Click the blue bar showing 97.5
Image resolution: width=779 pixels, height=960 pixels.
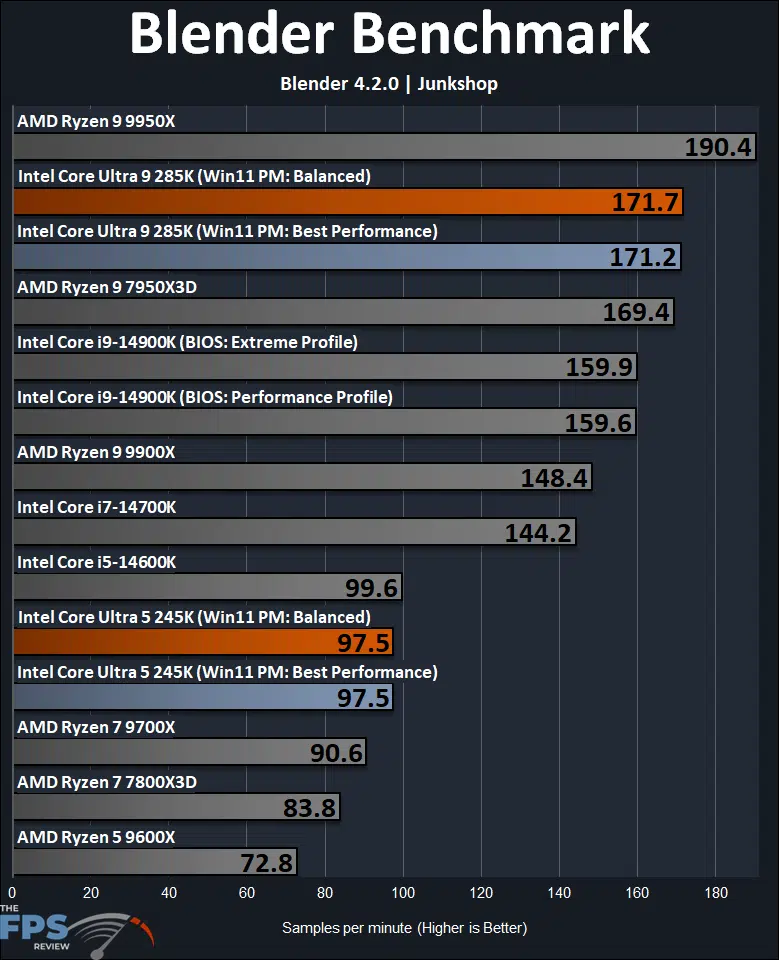[203, 698]
